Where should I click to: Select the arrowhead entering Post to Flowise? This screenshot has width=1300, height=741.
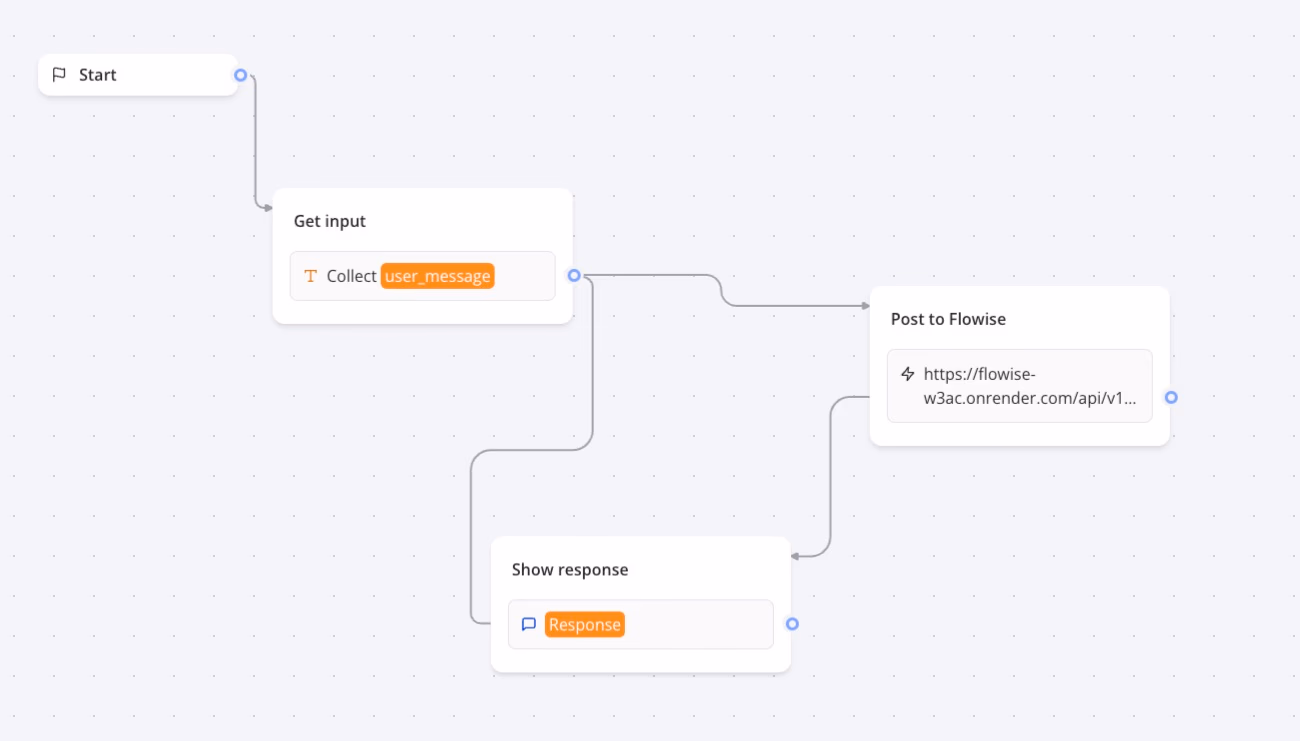click(x=864, y=306)
